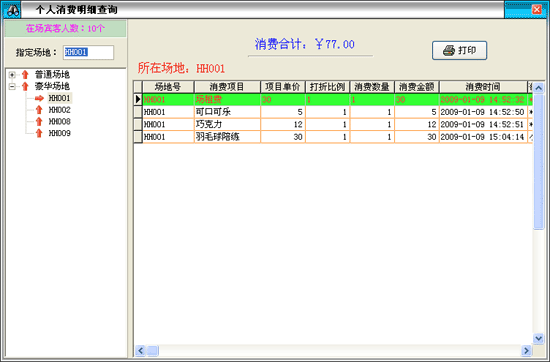550x362 pixels.
Task: Click unit price 12 in 巧克力 row
Action: pos(283,125)
